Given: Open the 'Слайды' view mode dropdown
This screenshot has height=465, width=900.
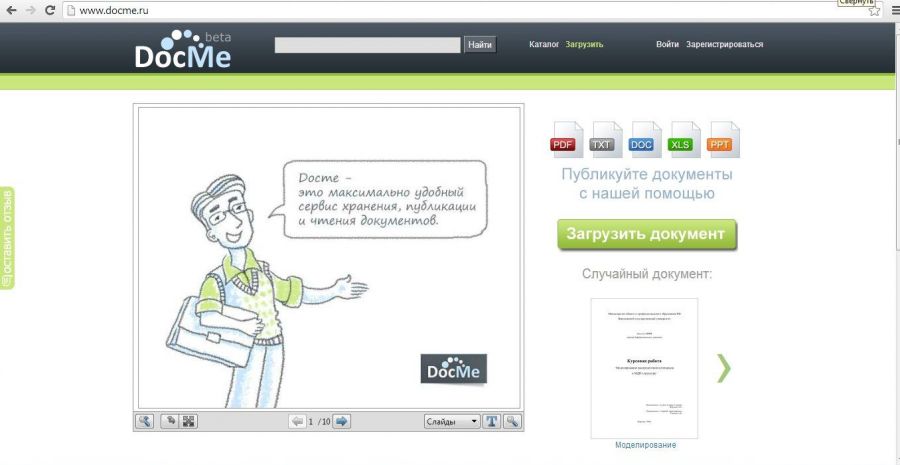Looking at the screenshot, I should (452, 421).
